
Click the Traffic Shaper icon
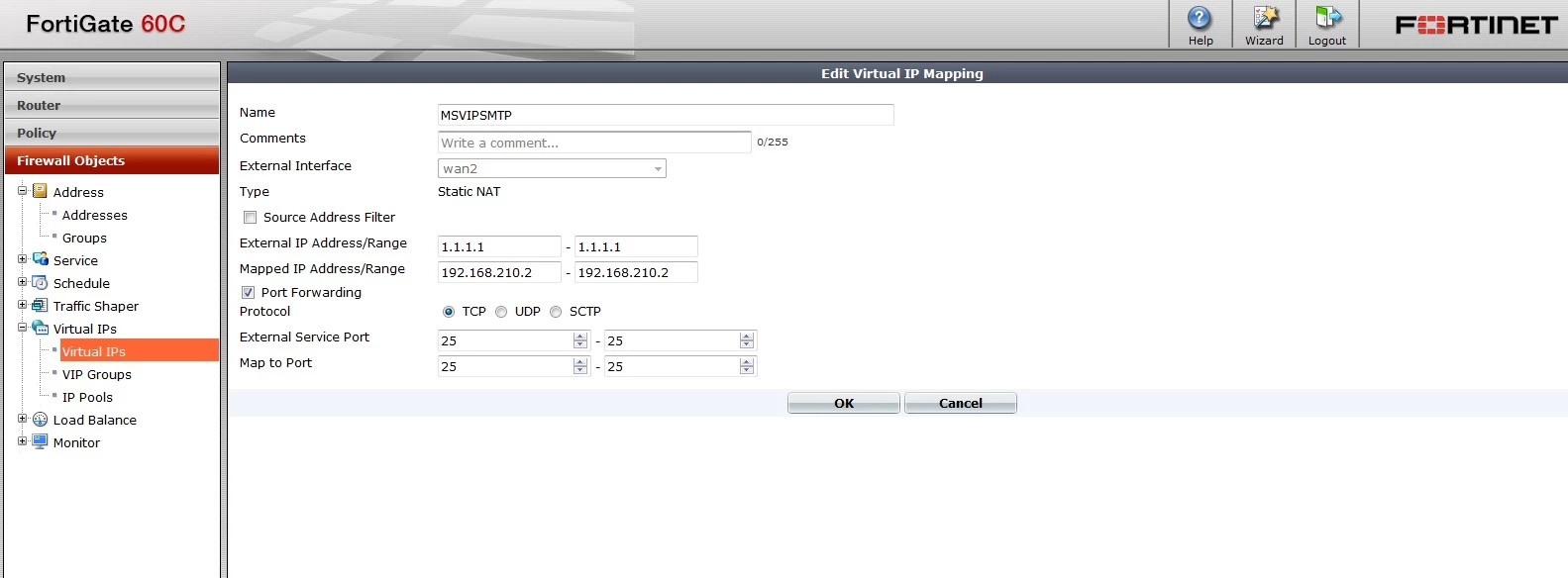[40, 305]
